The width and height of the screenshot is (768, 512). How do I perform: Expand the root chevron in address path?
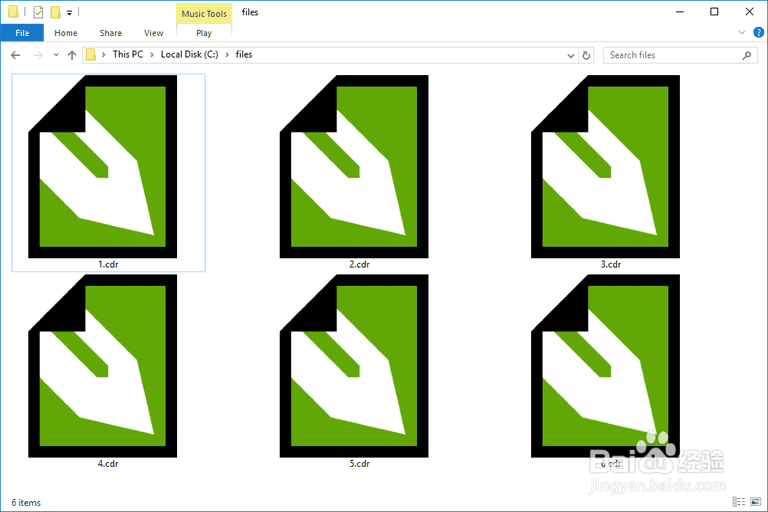click(103, 55)
